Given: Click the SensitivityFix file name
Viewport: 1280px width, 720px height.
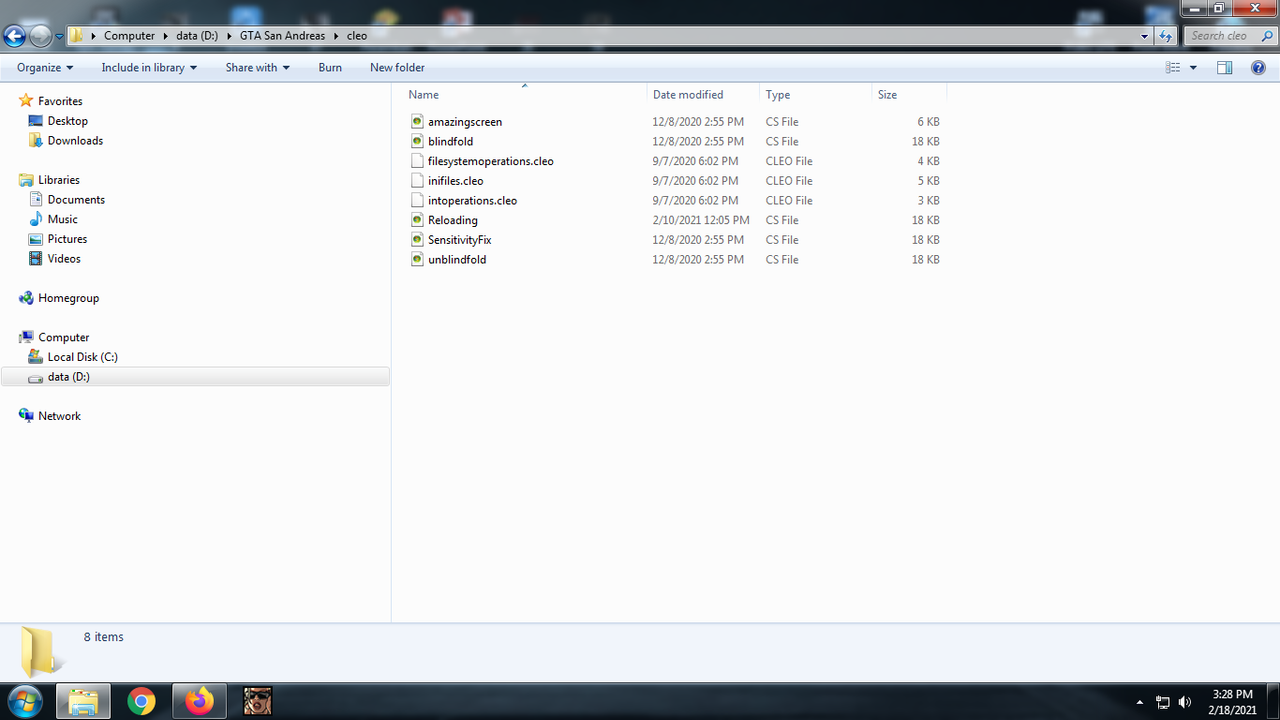Looking at the screenshot, I should point(460,240).
